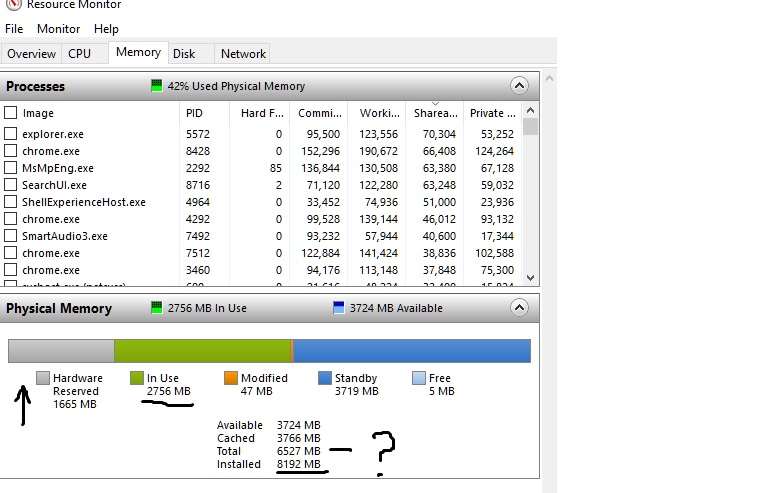Switch to the Overview tab
This screenshot has height=493, width=768.
[x=31, y=53]
